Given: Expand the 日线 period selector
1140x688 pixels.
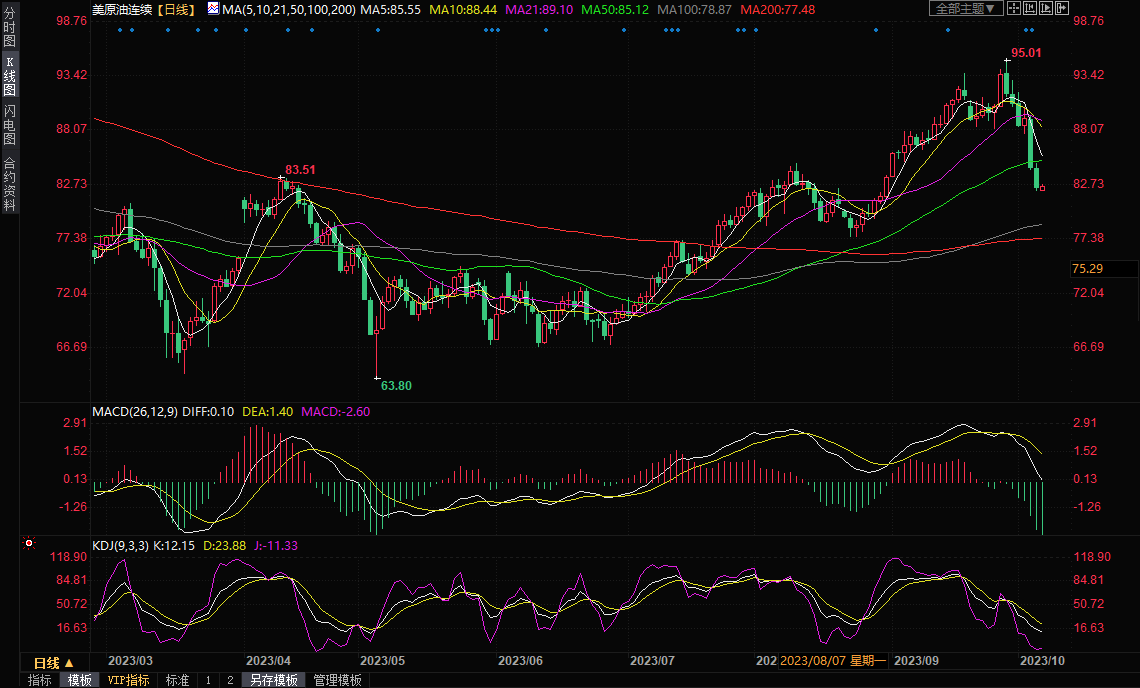Looking at the screenshot, I should point(54,663).
